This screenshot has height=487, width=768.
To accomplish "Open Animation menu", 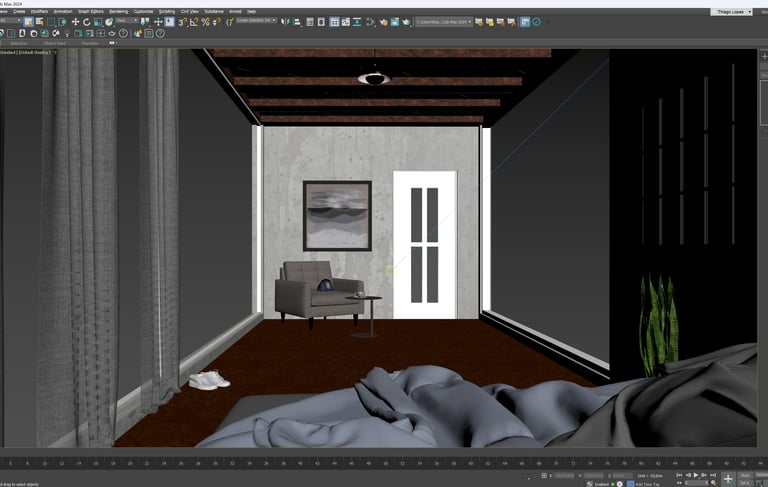I will (x=62, y=11).
